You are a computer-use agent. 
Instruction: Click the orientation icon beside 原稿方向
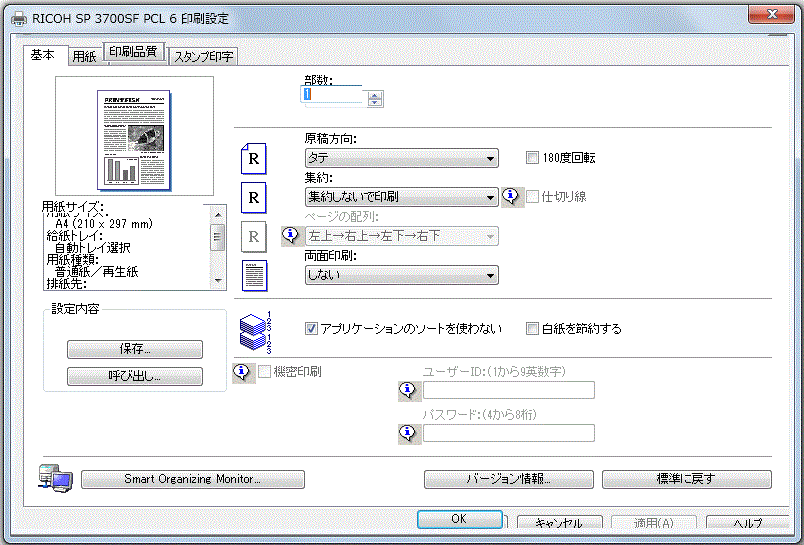[x=254, y=158]
